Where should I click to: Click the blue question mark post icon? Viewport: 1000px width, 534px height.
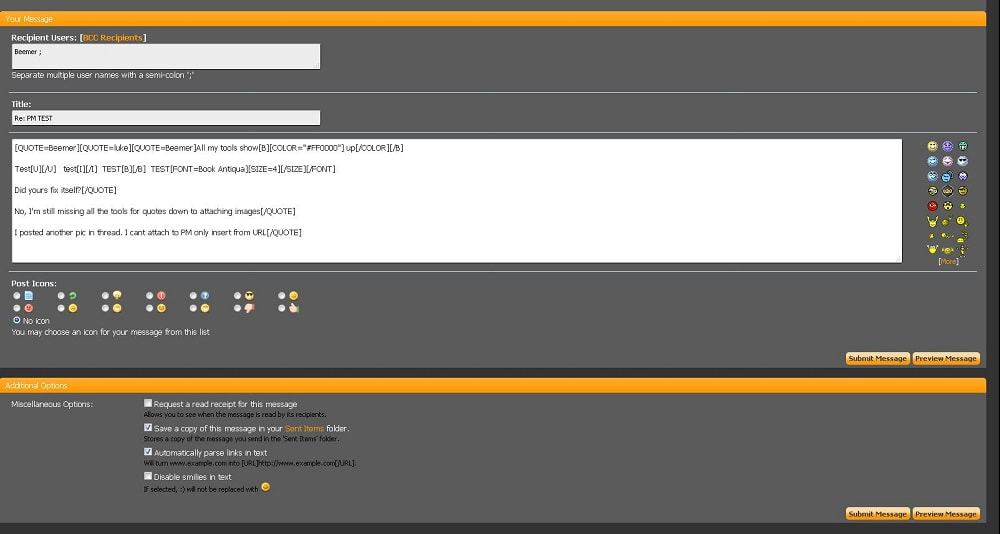point(205,296)
